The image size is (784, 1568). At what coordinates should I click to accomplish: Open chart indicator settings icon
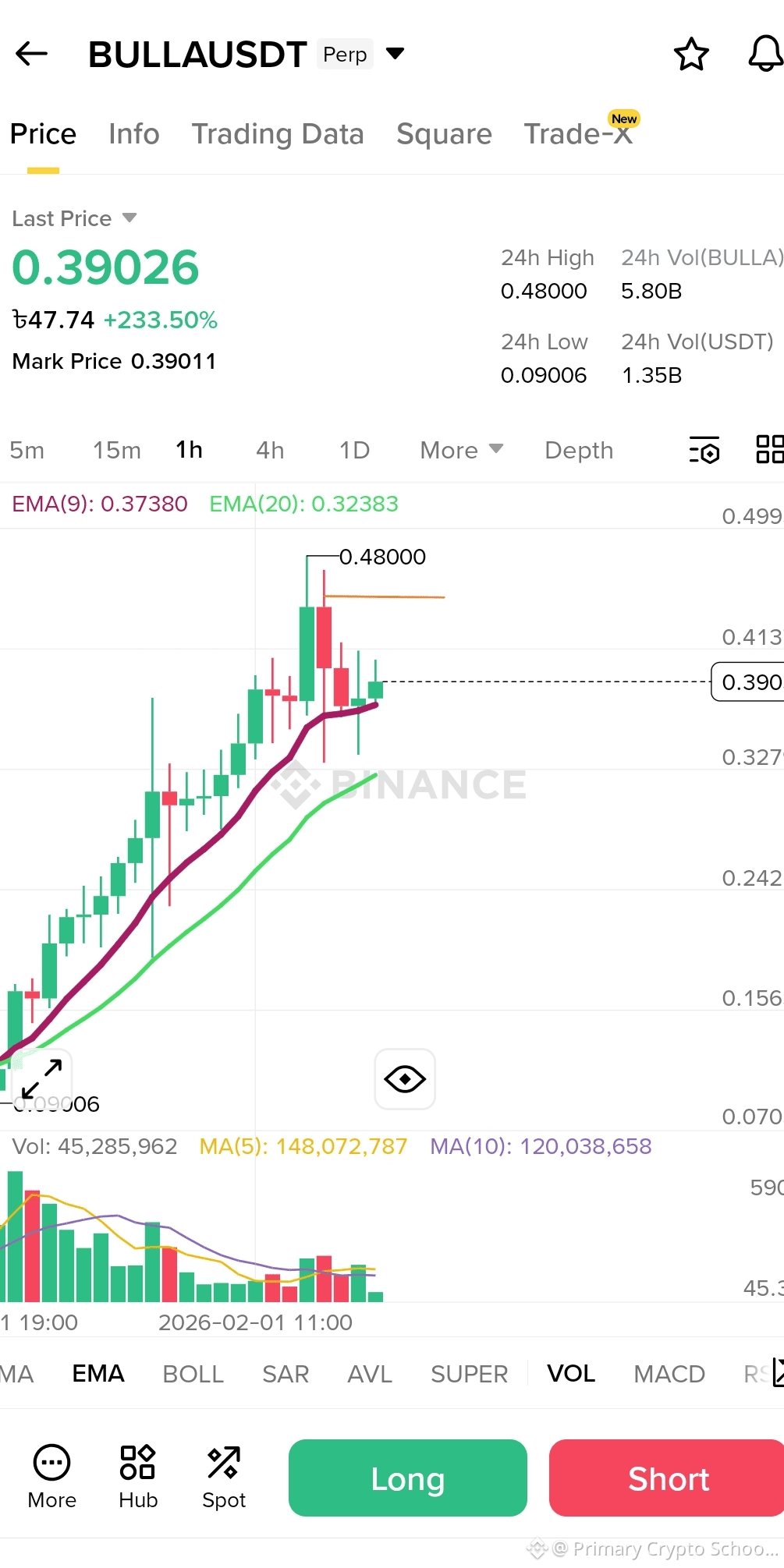click(704, 450)
